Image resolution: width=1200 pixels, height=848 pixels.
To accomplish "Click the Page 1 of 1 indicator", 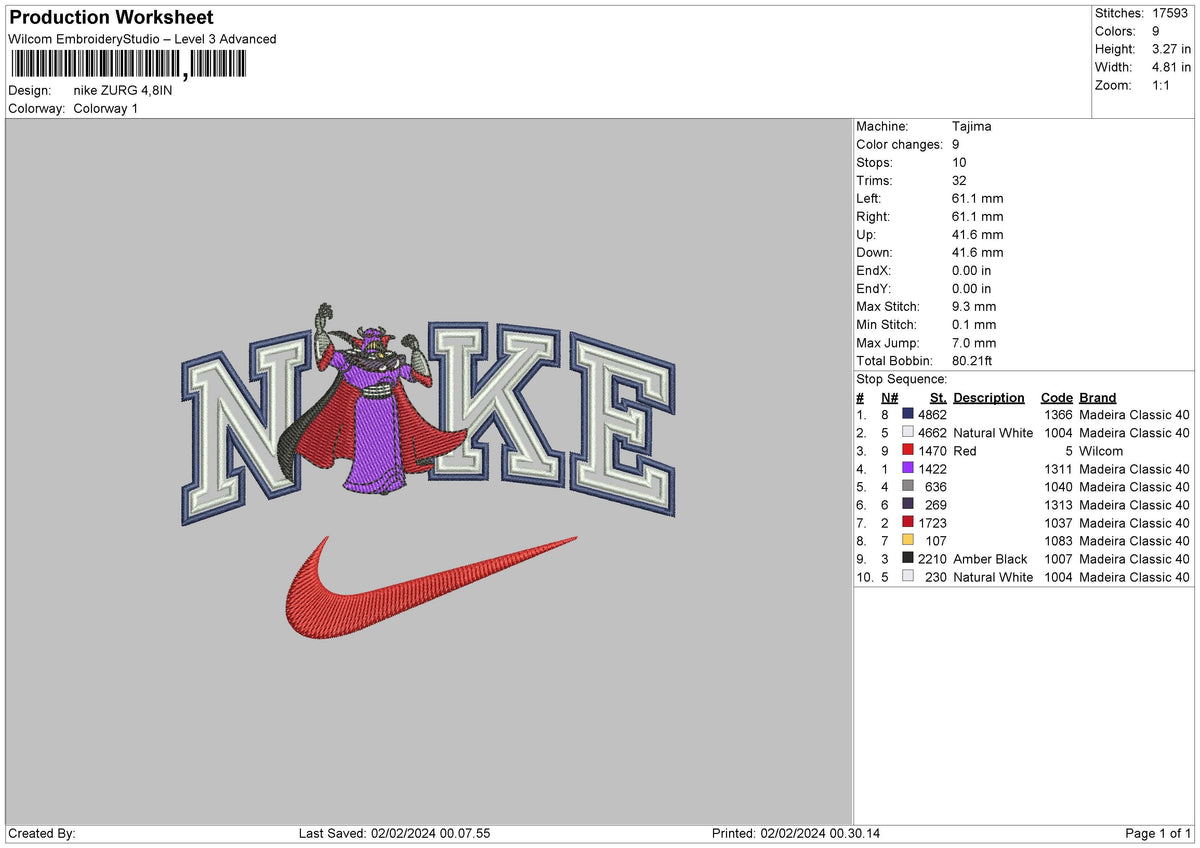I will (1158, 834).
